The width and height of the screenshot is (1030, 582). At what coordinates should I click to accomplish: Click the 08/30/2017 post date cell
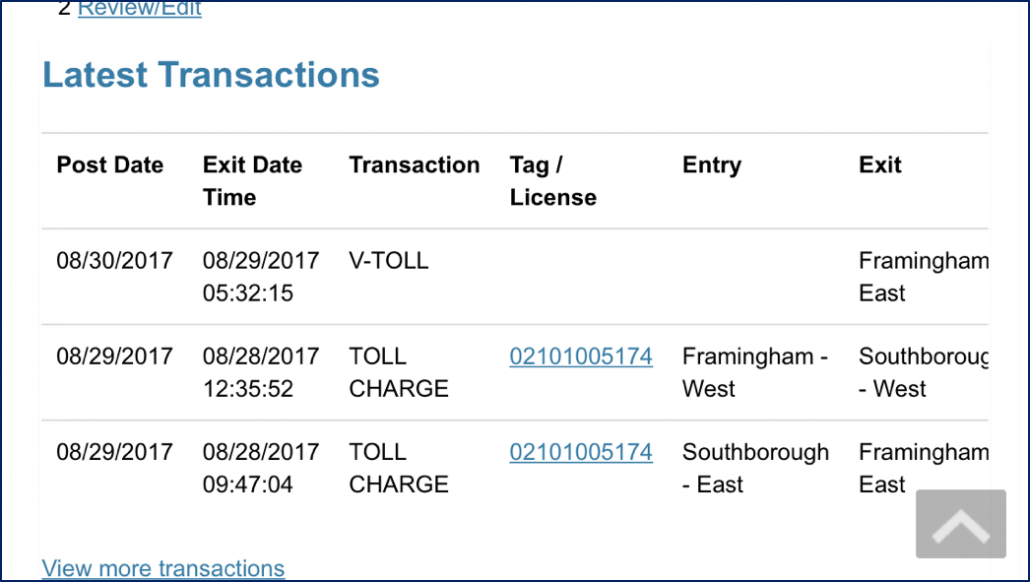pos(114,262)
